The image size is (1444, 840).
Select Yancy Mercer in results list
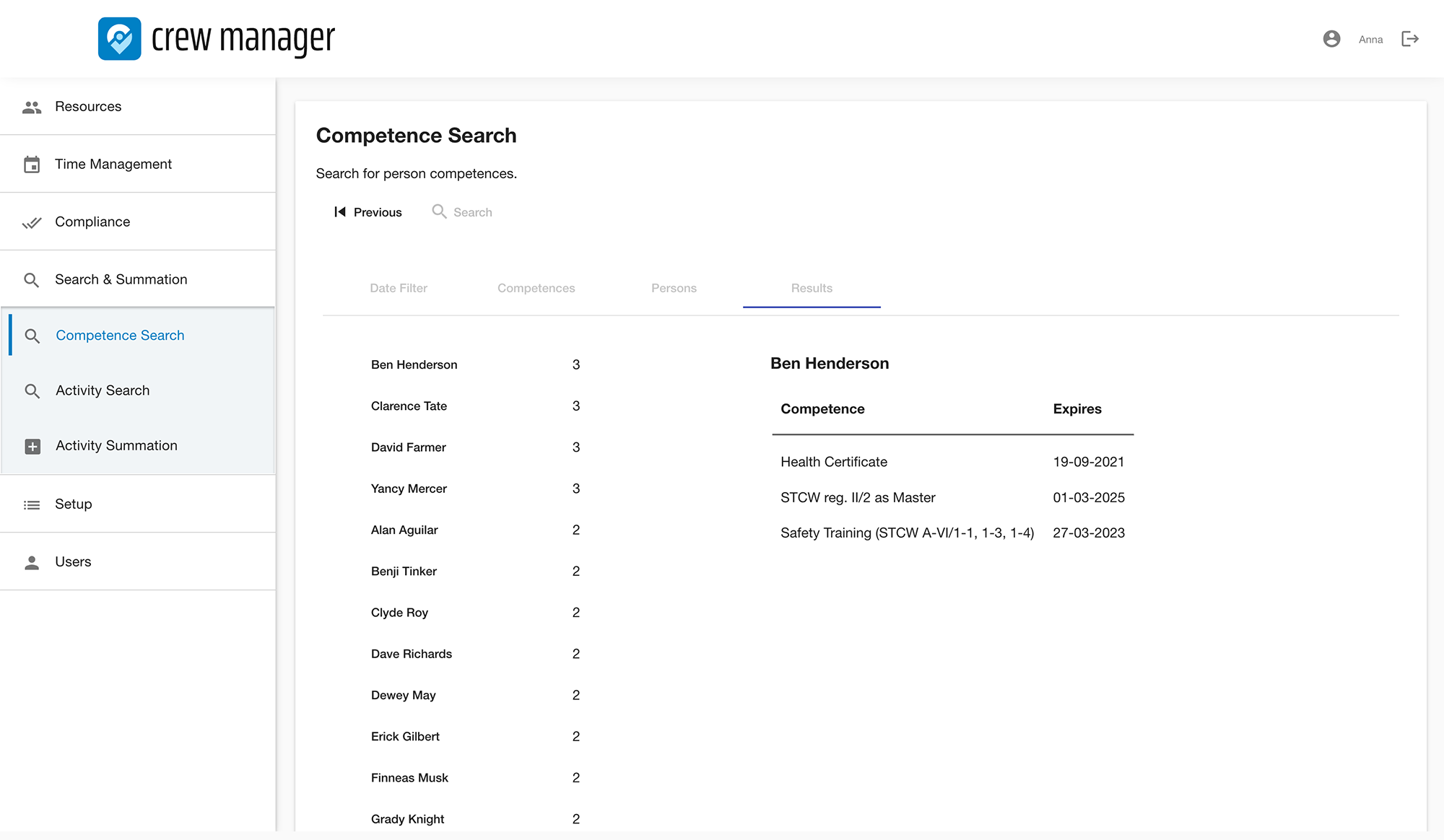(409, 489)
